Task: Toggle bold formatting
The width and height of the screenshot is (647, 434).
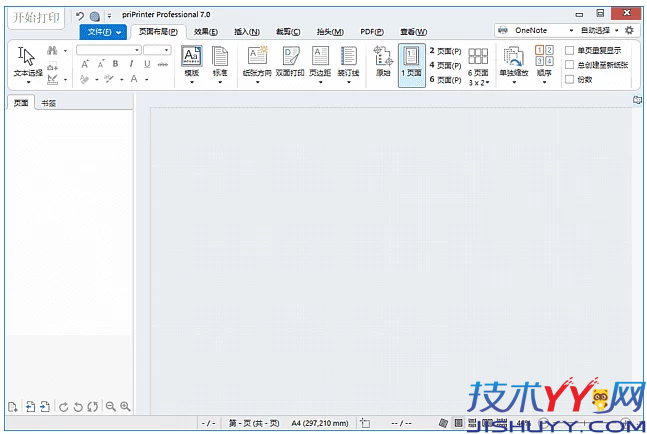Action: [116, 64]
